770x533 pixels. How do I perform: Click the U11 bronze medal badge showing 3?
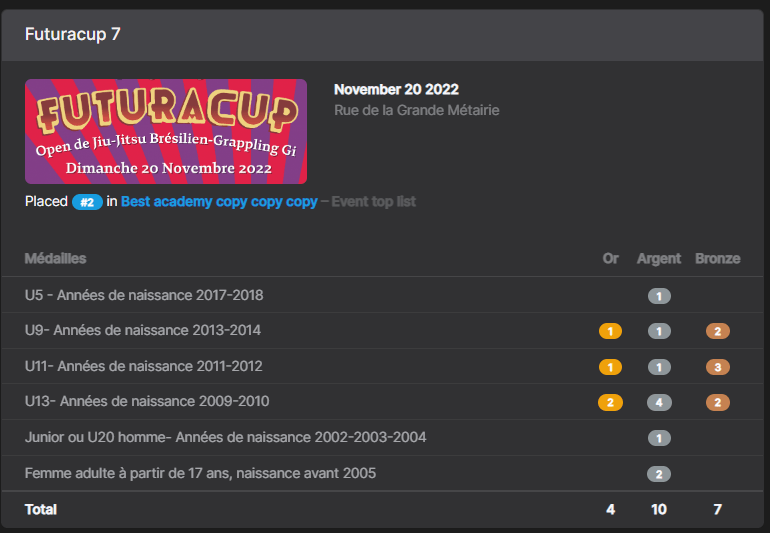pyautogui.click(x=717, y=367)
